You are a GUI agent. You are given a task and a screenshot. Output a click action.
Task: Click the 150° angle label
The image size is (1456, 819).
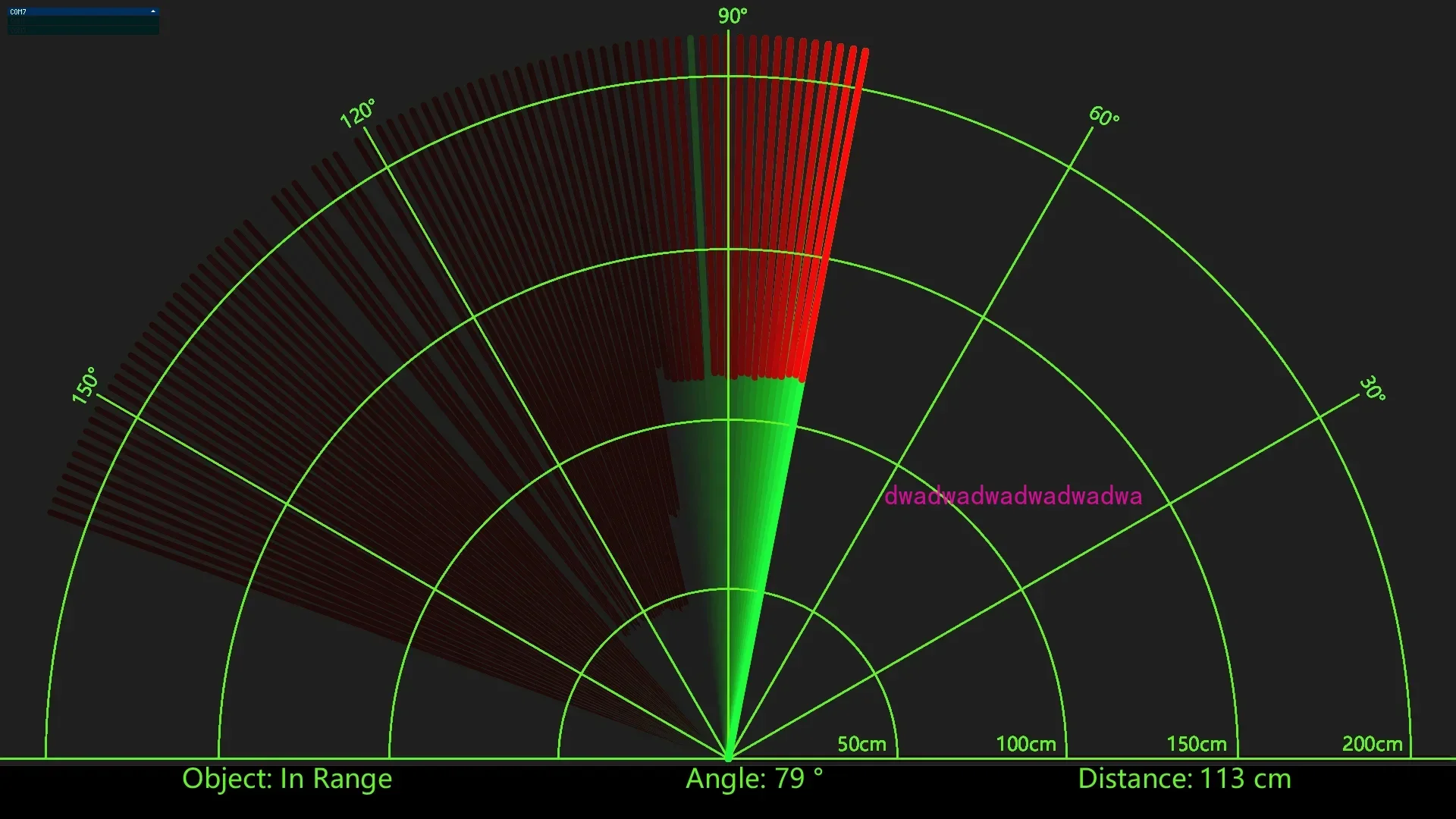pyautogui.click(x=85, y=385)
